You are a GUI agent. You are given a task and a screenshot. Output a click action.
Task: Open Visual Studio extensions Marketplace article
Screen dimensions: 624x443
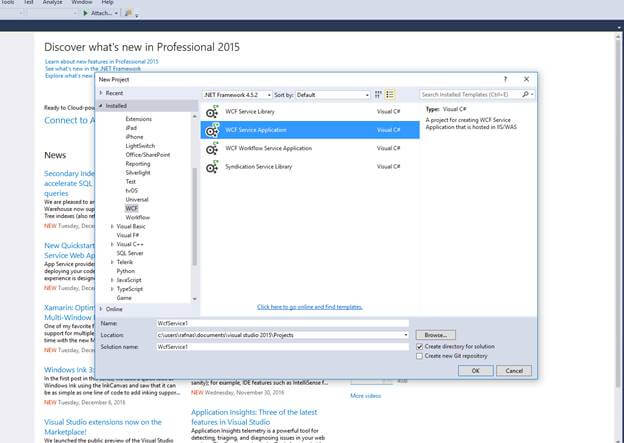pos(103,427)
